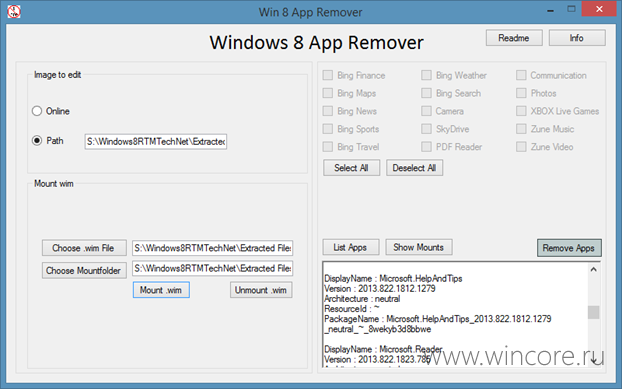Click the 'ResourceId : ~' log line
This screenshot has width=622, height=389.
pos(351,309)
